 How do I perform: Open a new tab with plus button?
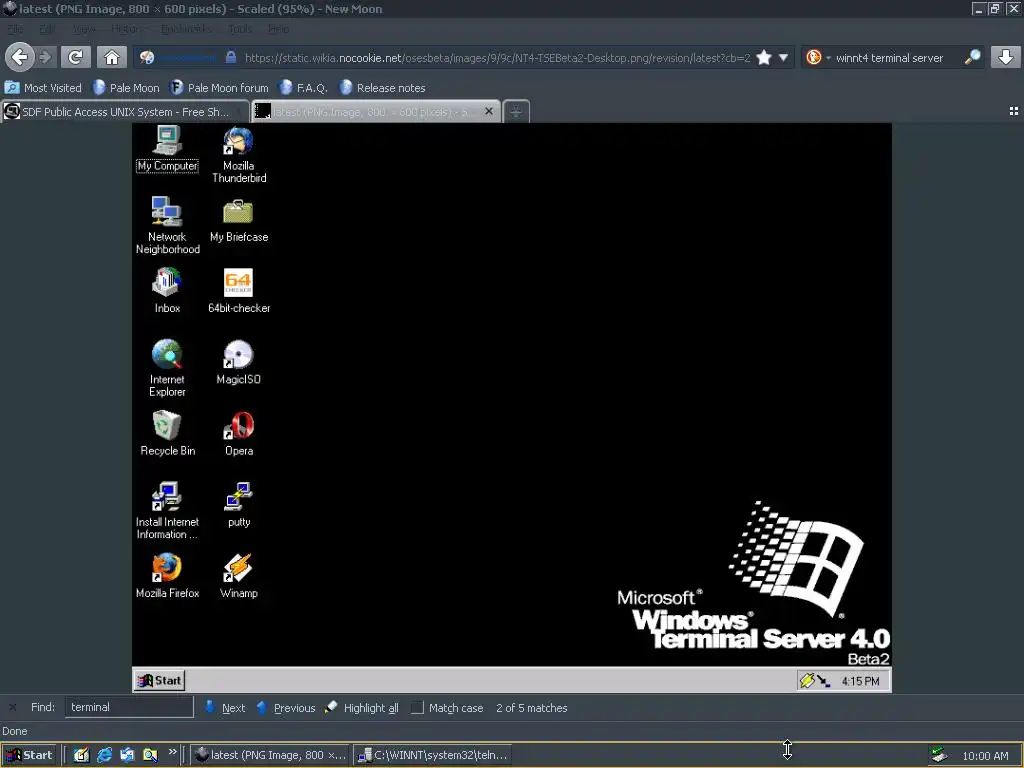tap(516, 112)
